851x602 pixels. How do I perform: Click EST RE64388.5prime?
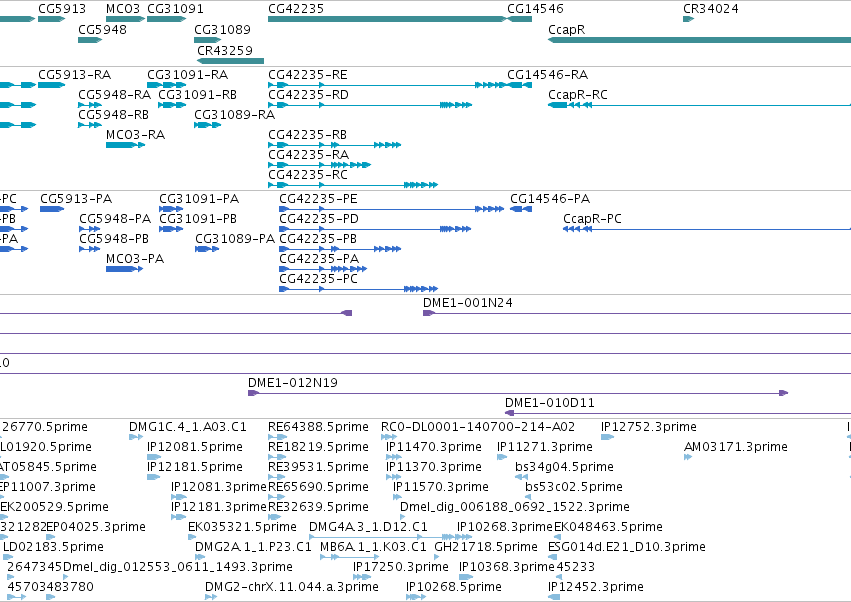(277, 437)
